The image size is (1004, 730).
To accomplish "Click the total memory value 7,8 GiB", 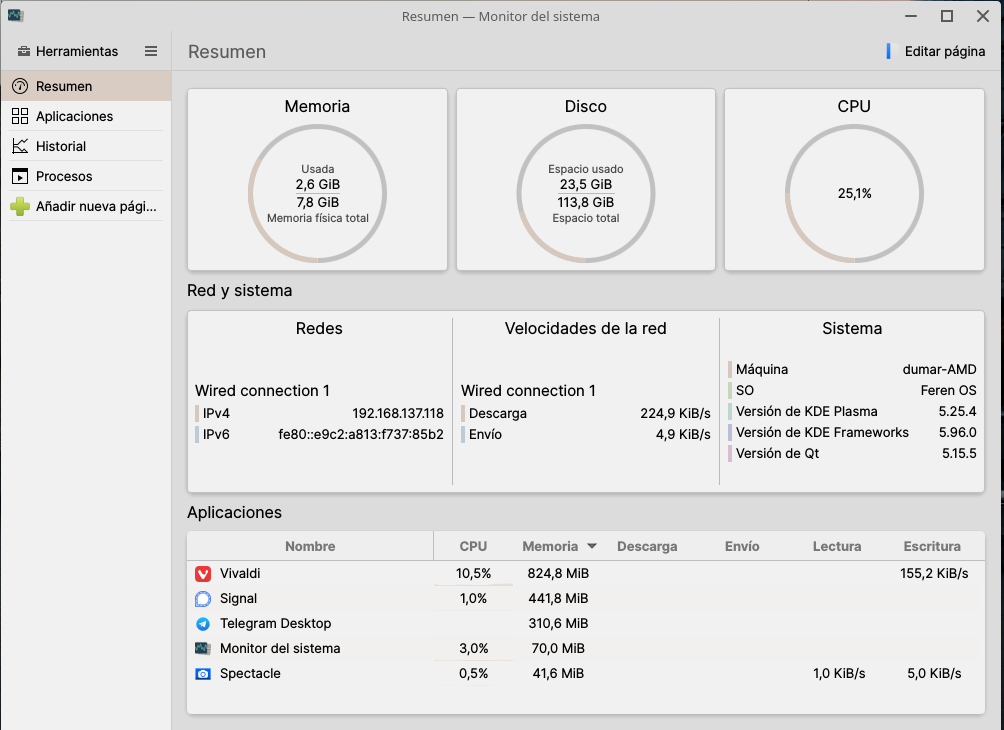I will coord(318,202).
